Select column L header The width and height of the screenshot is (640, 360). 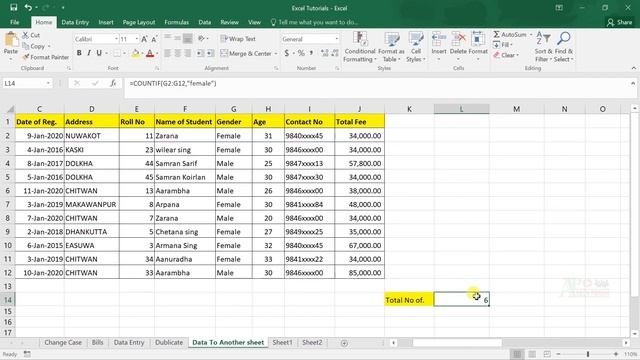(461, 109)
